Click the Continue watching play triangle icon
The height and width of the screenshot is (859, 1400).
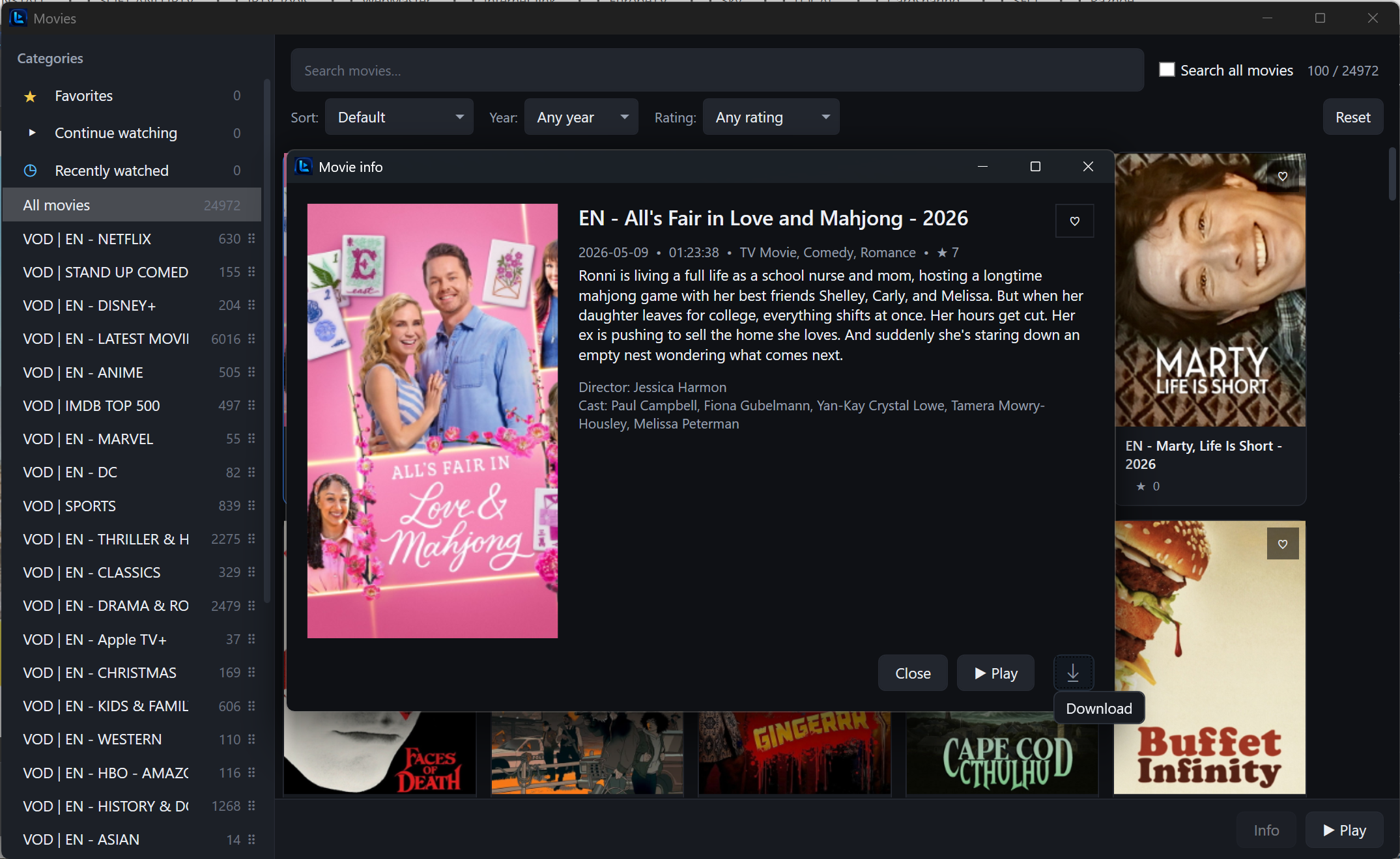coord(31,133)
